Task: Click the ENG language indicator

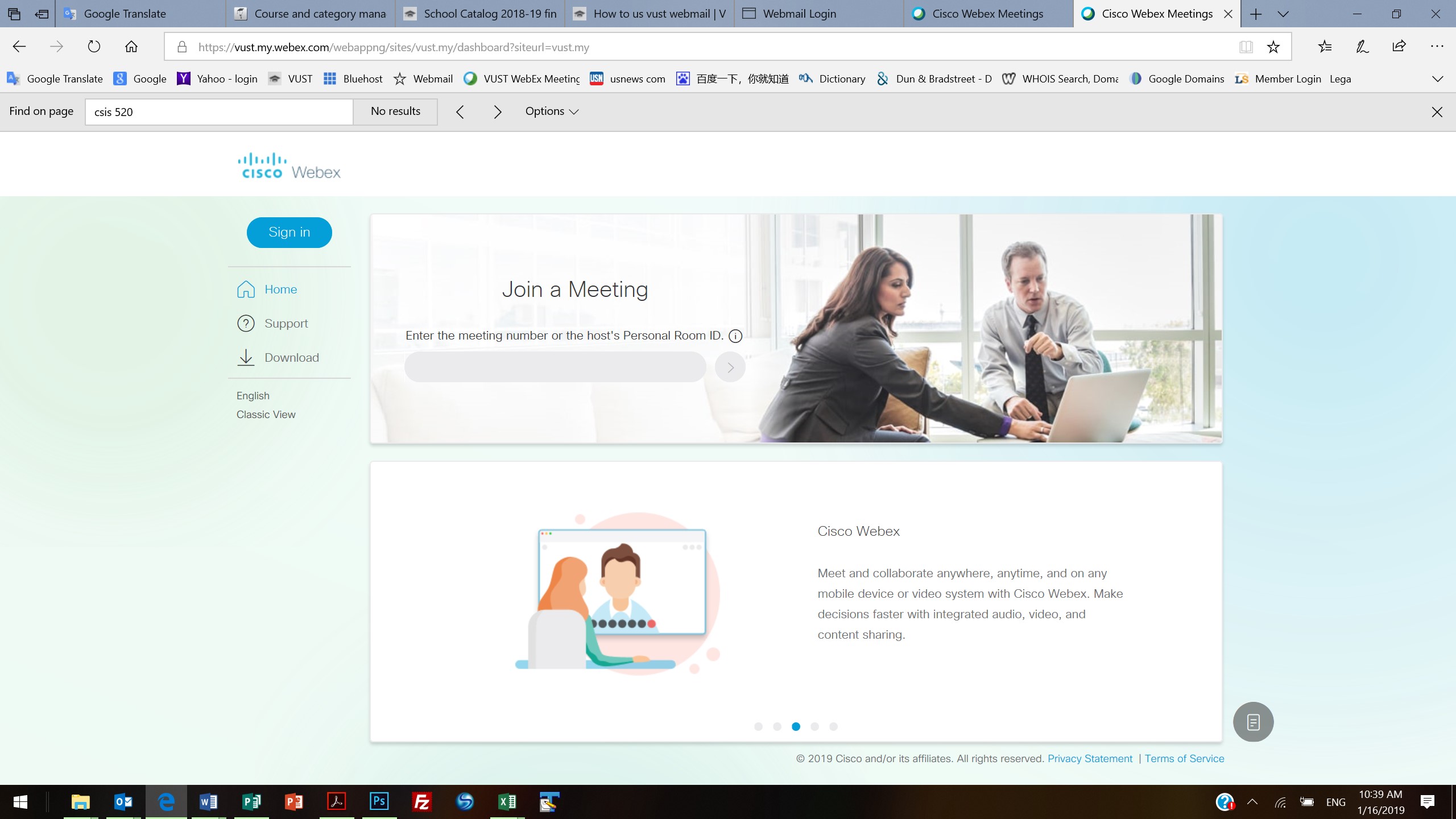Action: [1335, 802]
